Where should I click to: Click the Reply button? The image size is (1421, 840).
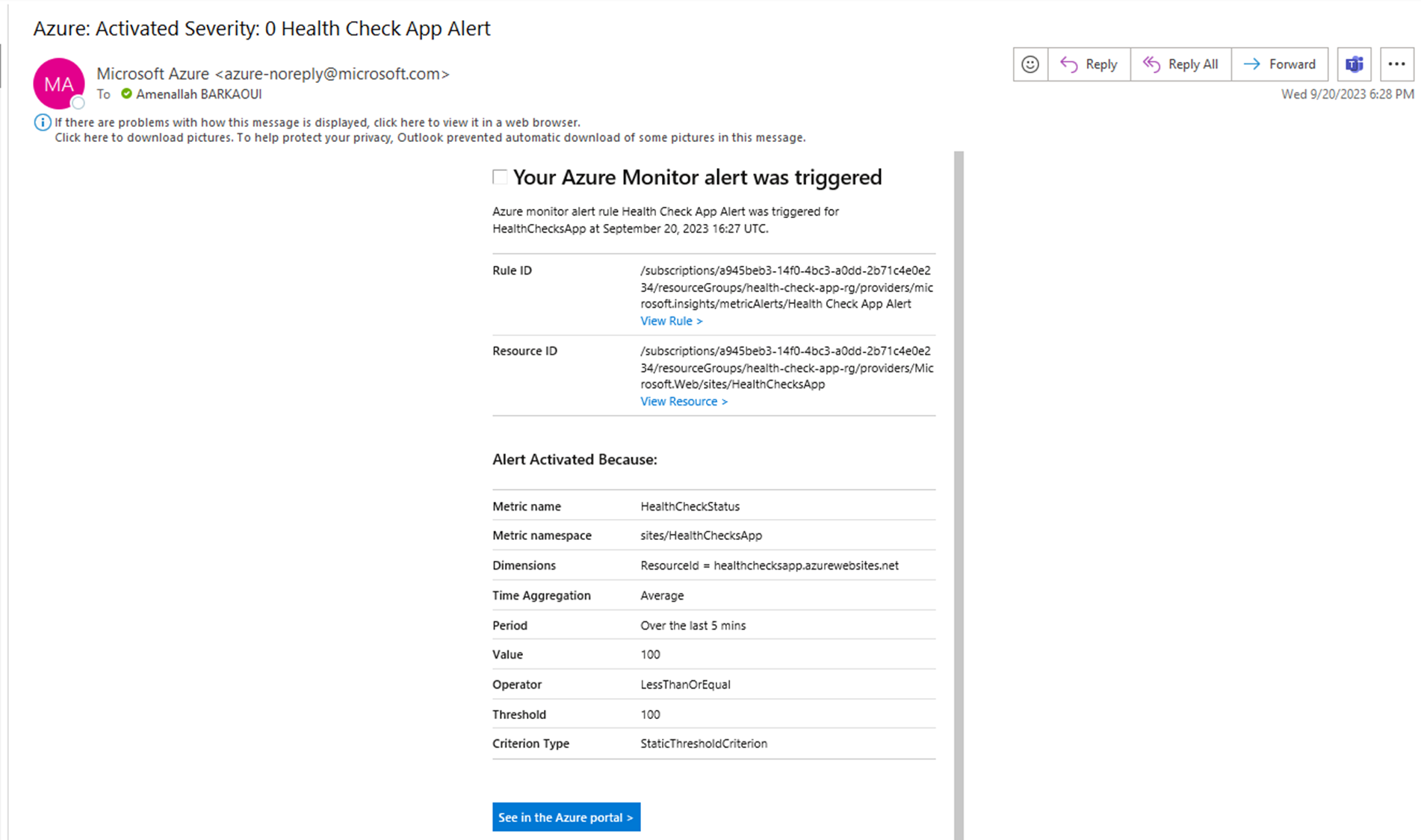point(1089,64)
